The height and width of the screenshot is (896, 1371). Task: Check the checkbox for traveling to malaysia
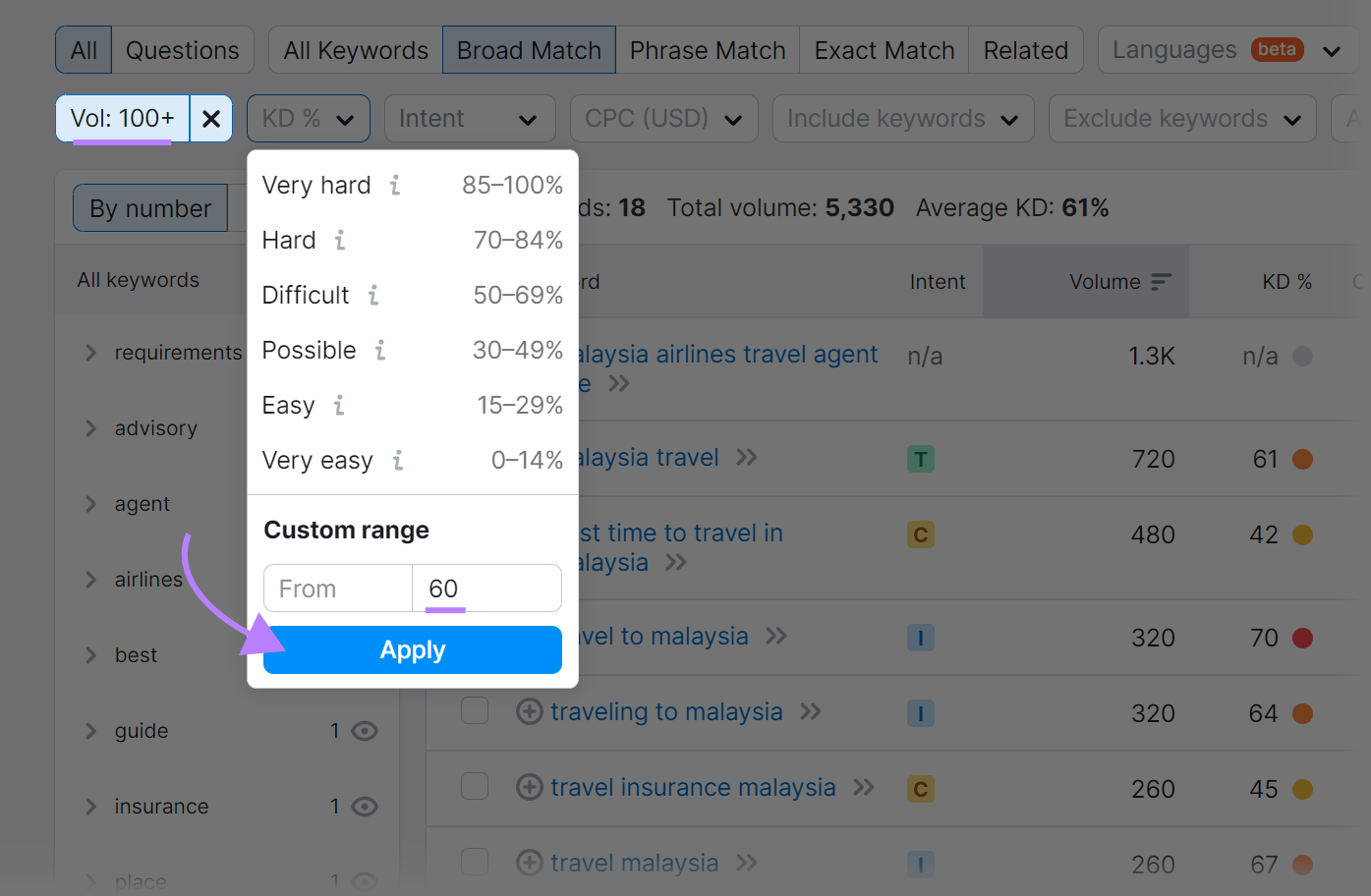coord(475,712)
